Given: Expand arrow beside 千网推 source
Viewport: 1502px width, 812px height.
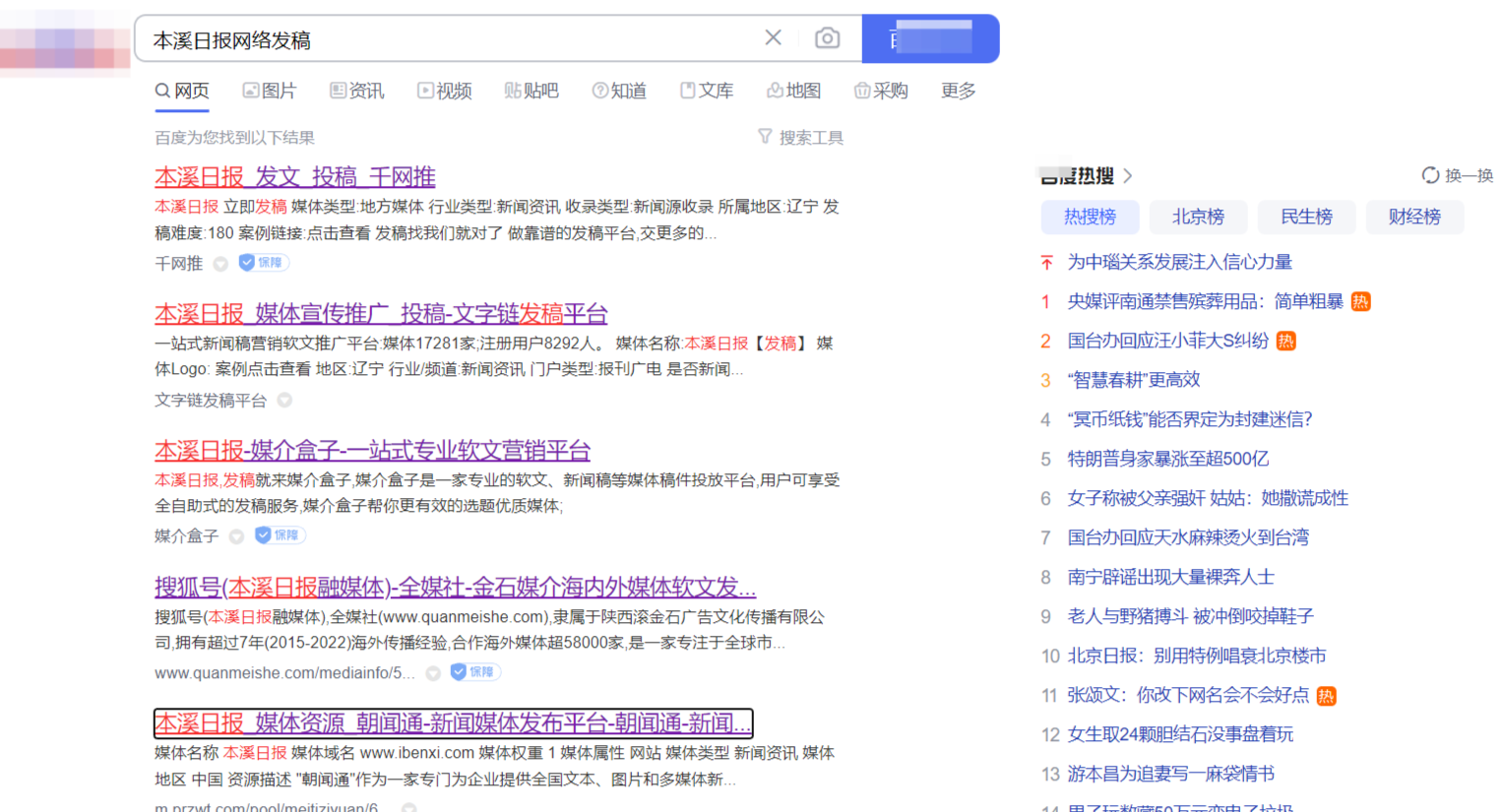Looking at the screenshot, I should tap(220, 264).
